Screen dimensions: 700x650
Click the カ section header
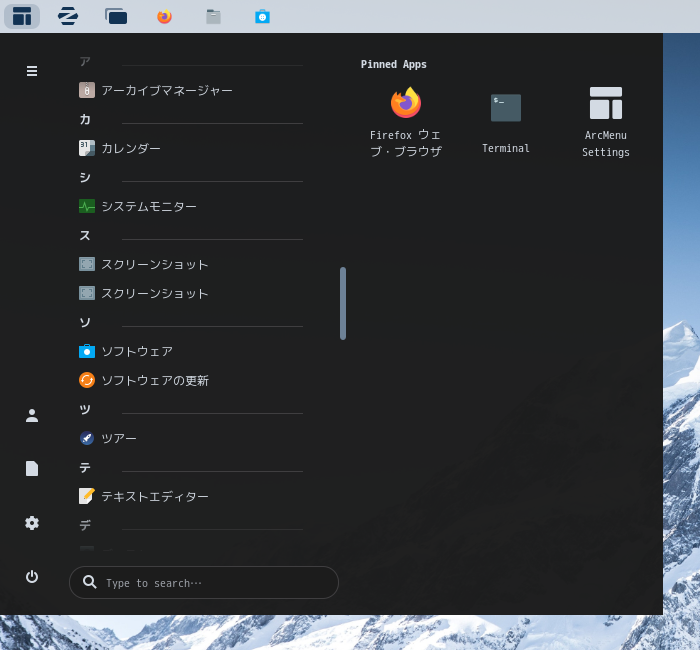point(85,119)
